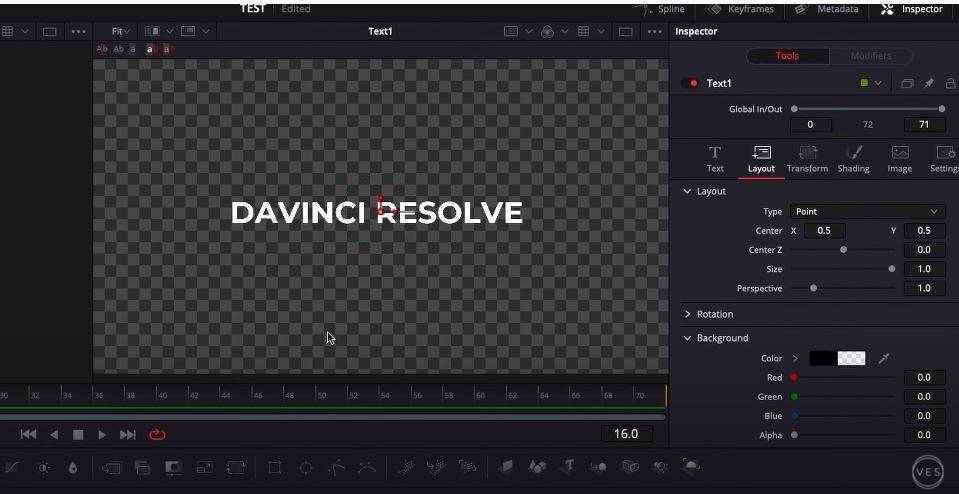This screenshot has width=959, height=494.
Task: Add a pMerge particle node
Action: (437, 468)
